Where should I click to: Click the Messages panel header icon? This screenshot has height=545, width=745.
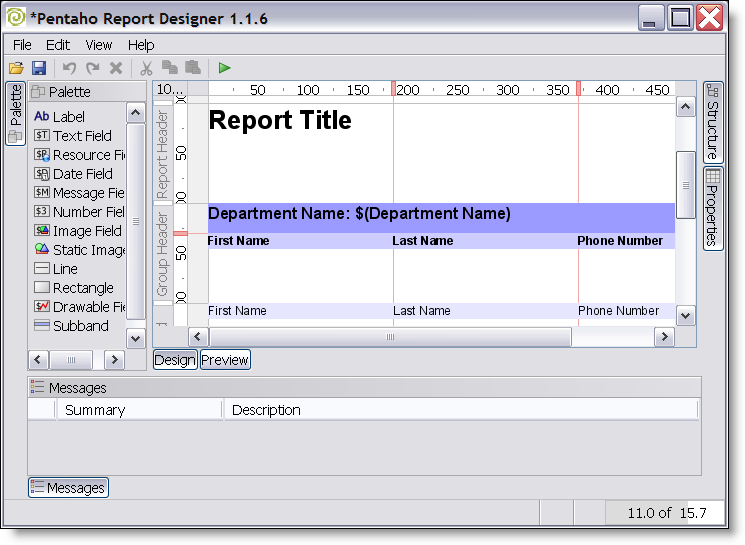tap(37, 387)
